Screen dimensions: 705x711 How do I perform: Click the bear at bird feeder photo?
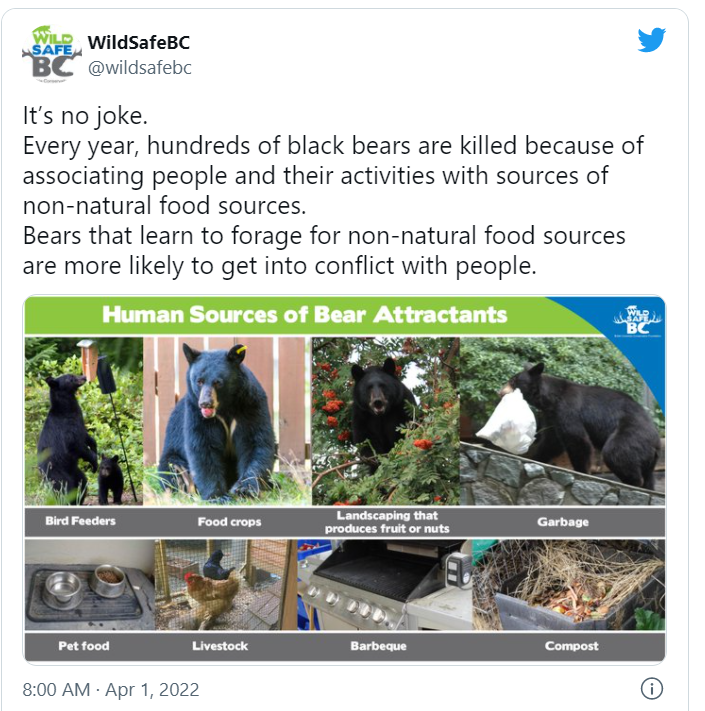point(84,421)
